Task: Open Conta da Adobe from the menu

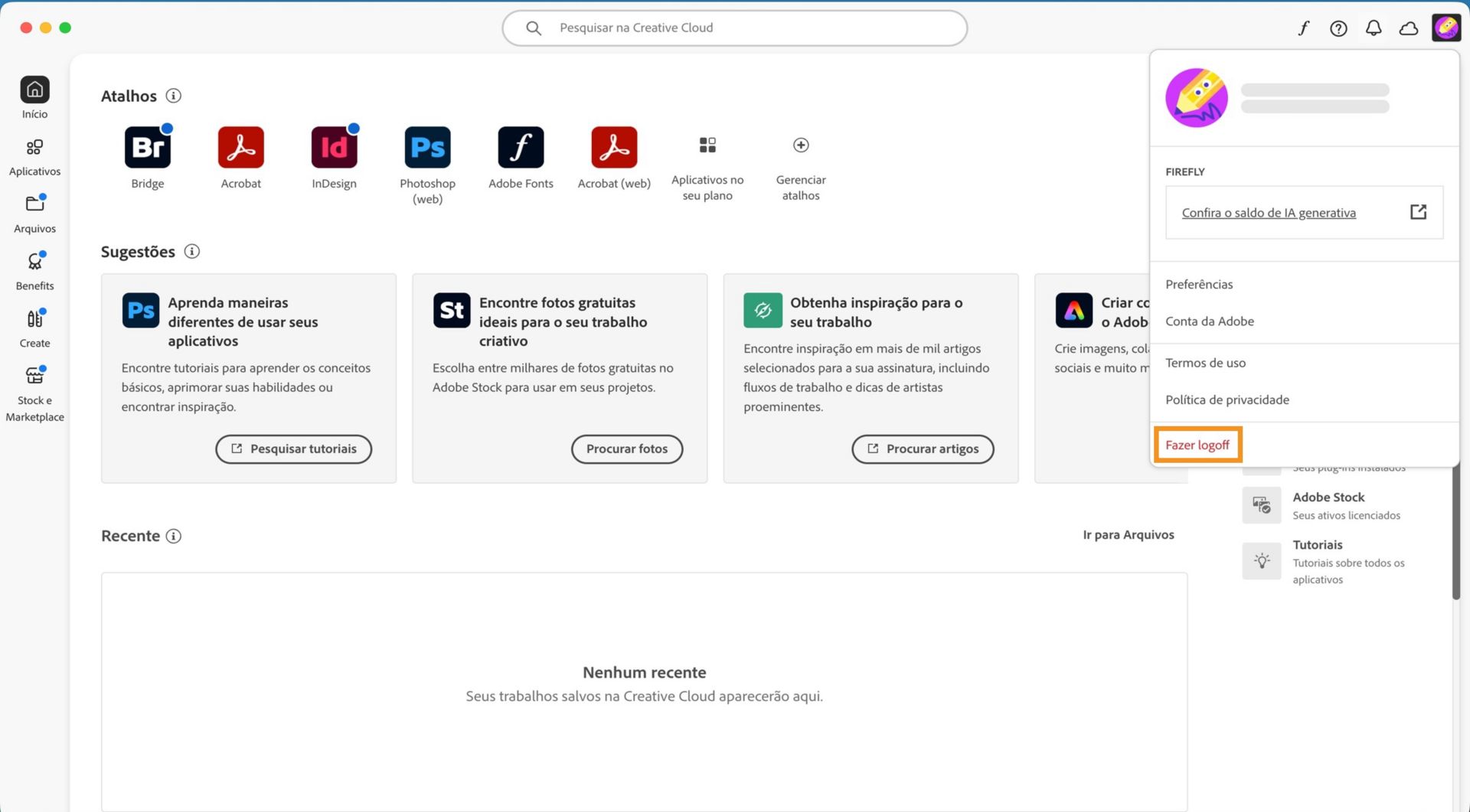Action: (1210, 321)
